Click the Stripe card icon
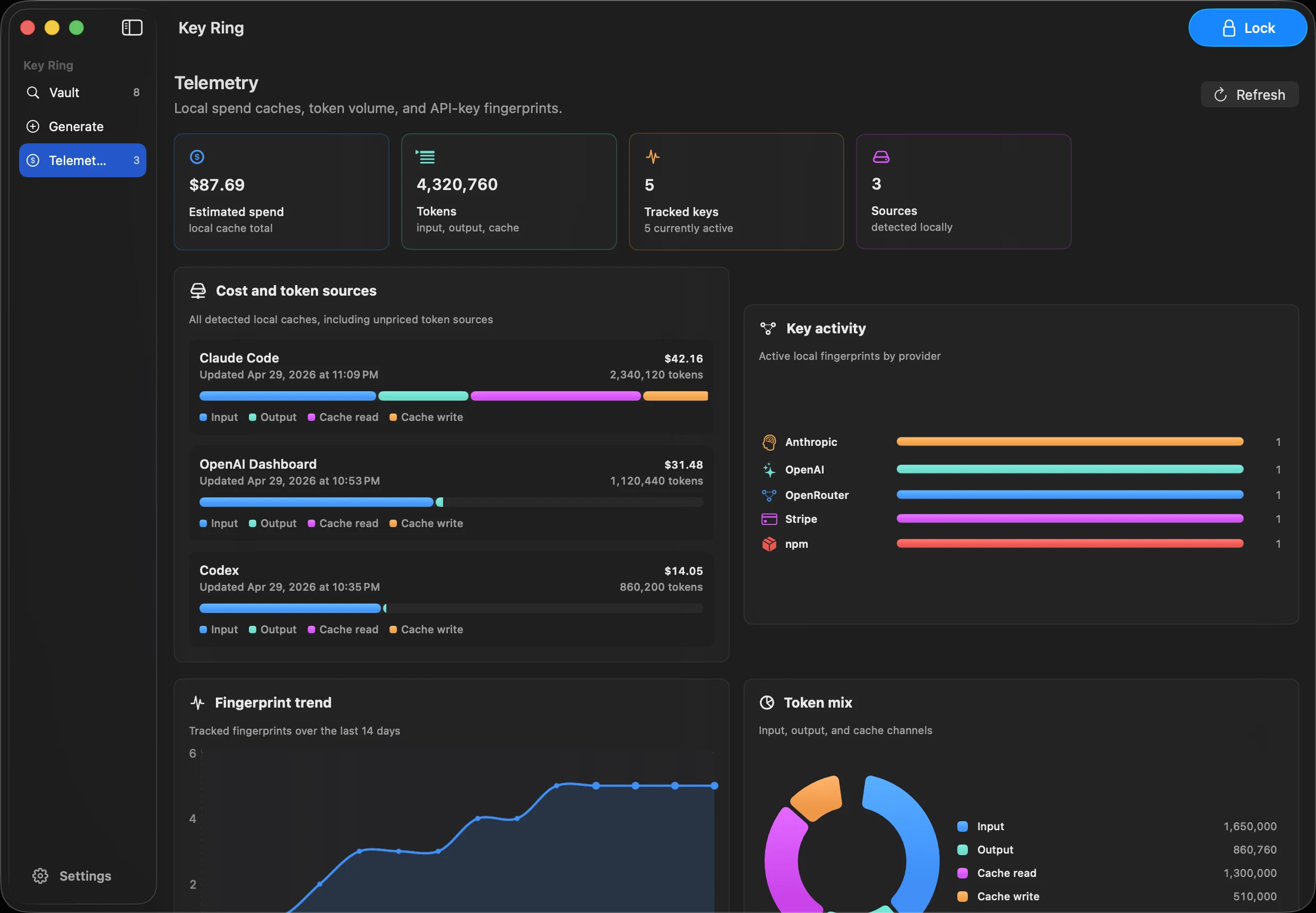The image size is (1316, 913). click(x=769, y=519)
